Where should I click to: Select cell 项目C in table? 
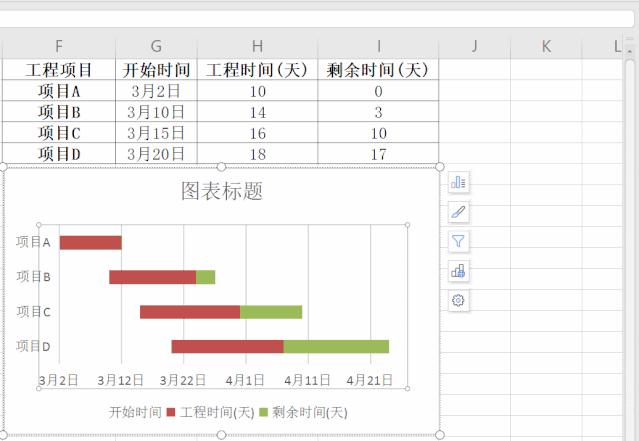click(59, 133)
